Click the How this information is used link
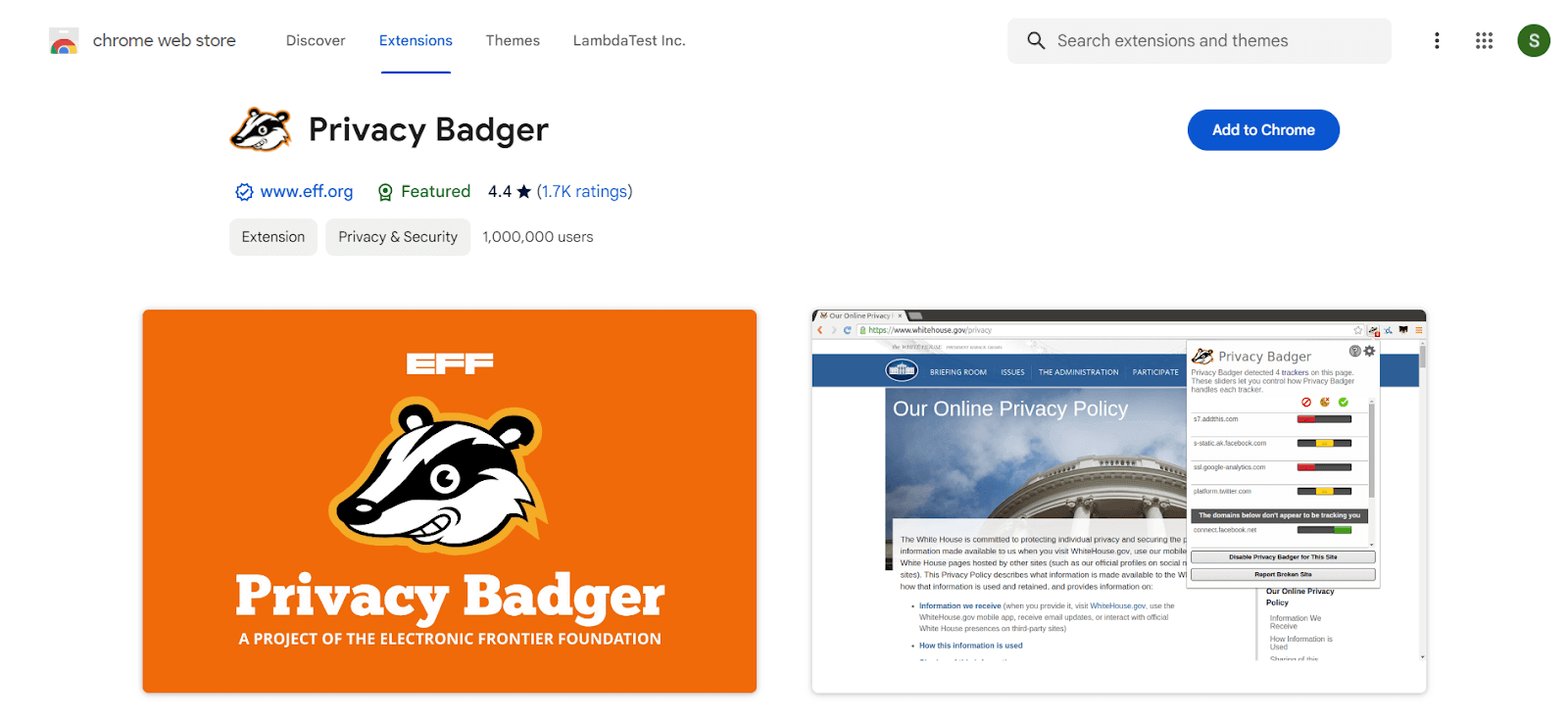The width and height of the screenshot is (1568, 722). click(970, 646)
